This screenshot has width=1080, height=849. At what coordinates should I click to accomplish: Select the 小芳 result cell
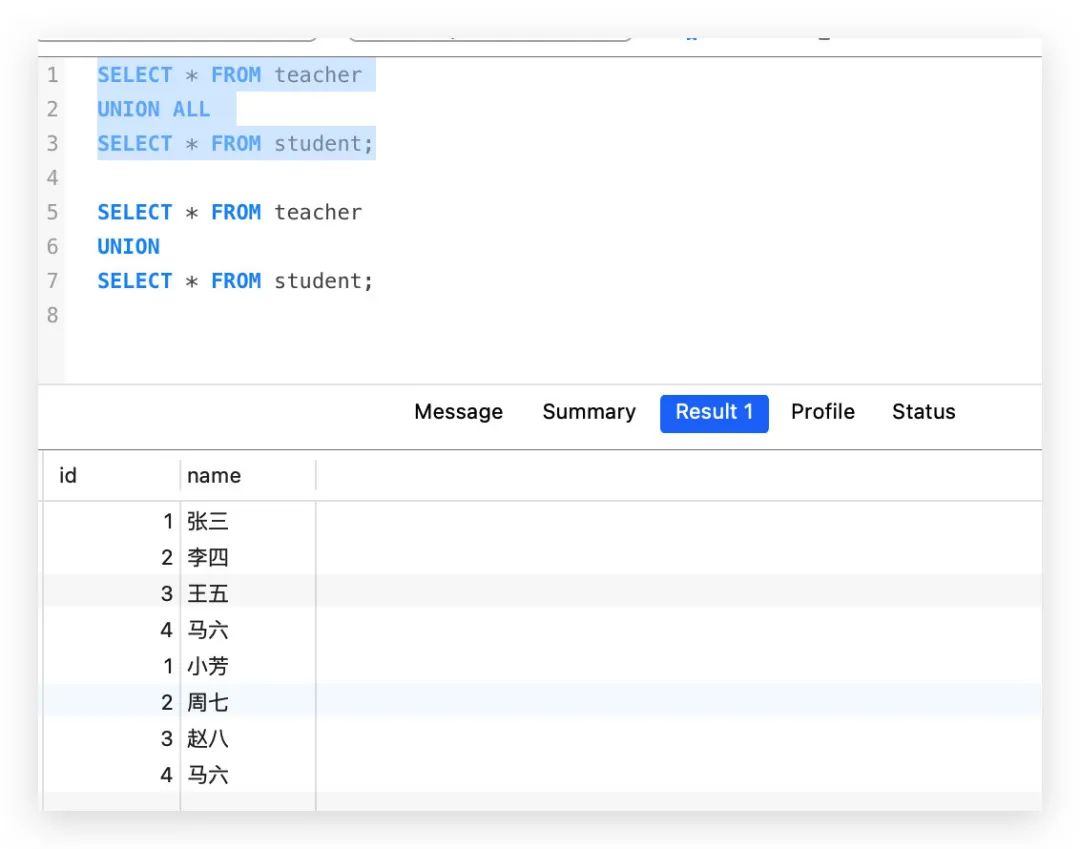click(208, 666)
